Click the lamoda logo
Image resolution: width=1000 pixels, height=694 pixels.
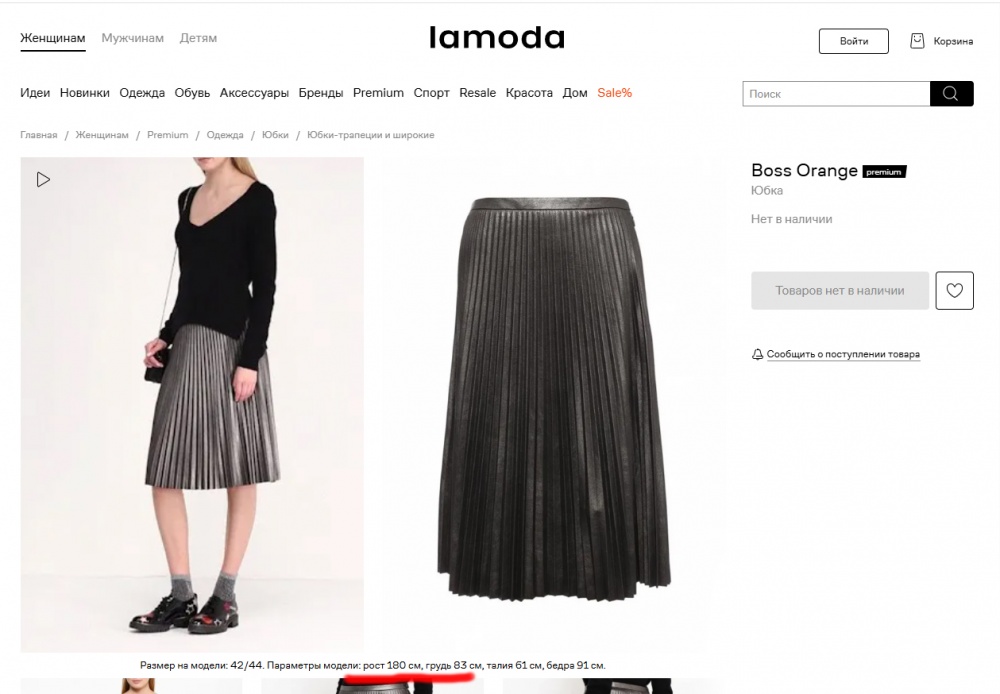(497, 38)
